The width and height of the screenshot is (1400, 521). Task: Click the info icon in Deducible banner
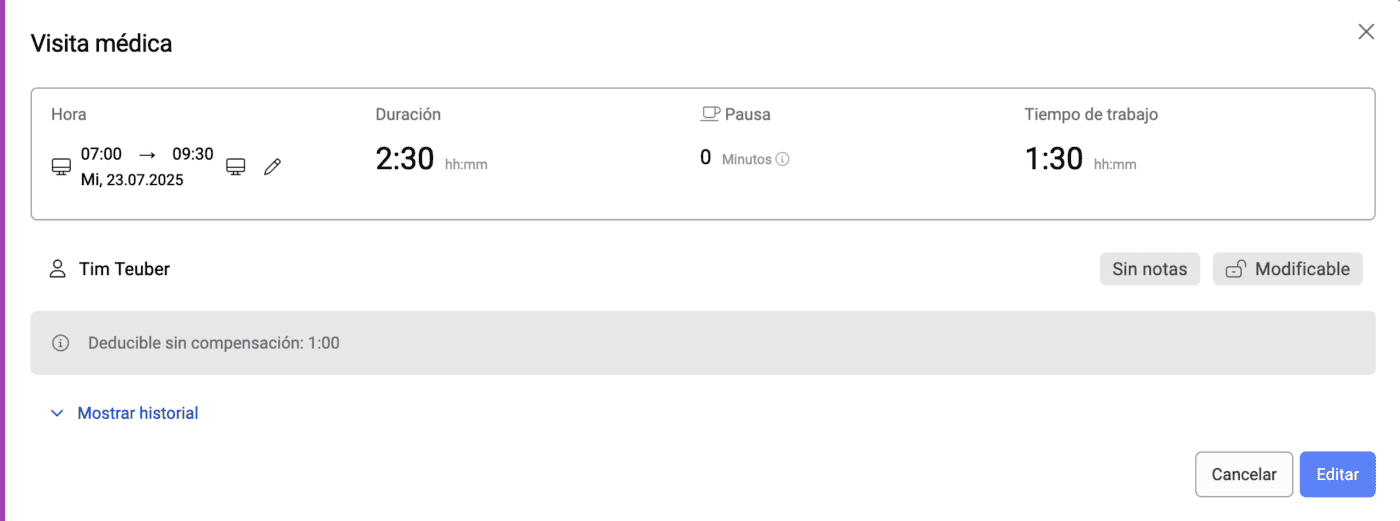click(x=61, y=343)
